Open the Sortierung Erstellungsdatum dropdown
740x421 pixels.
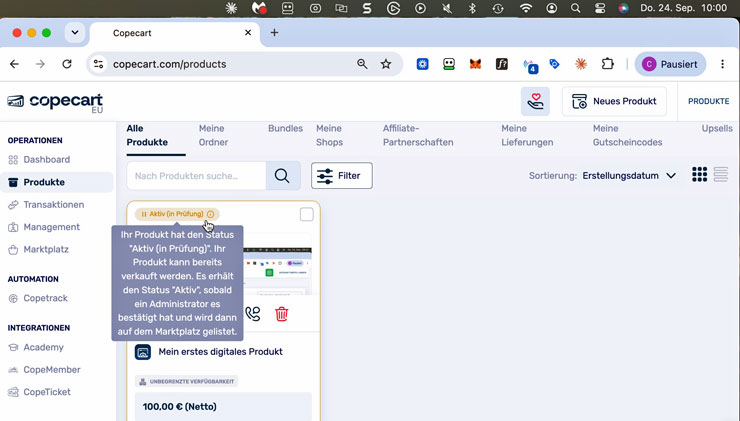629,176
